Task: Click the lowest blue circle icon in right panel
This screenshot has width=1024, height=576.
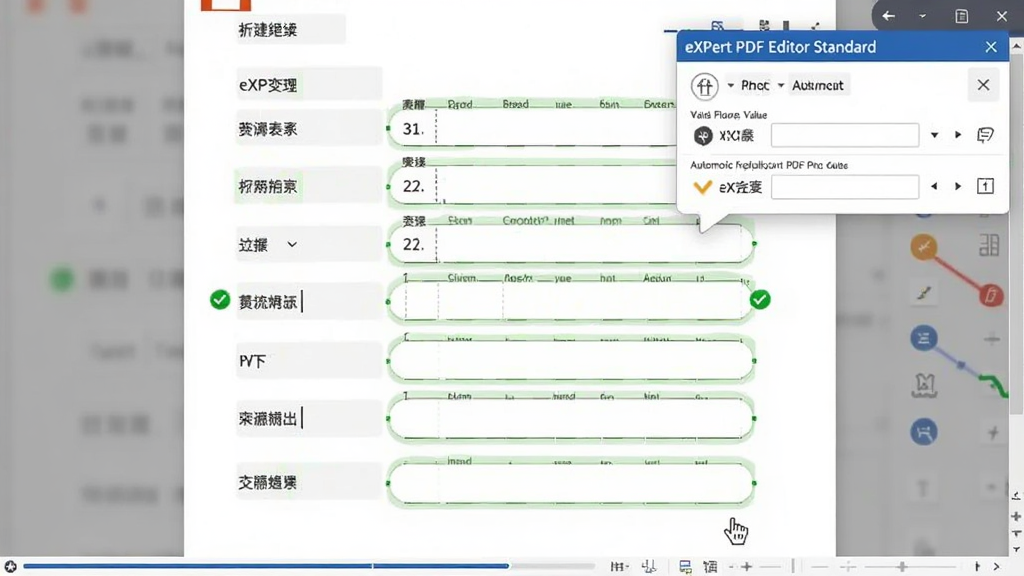Action: tap(923, 432)
